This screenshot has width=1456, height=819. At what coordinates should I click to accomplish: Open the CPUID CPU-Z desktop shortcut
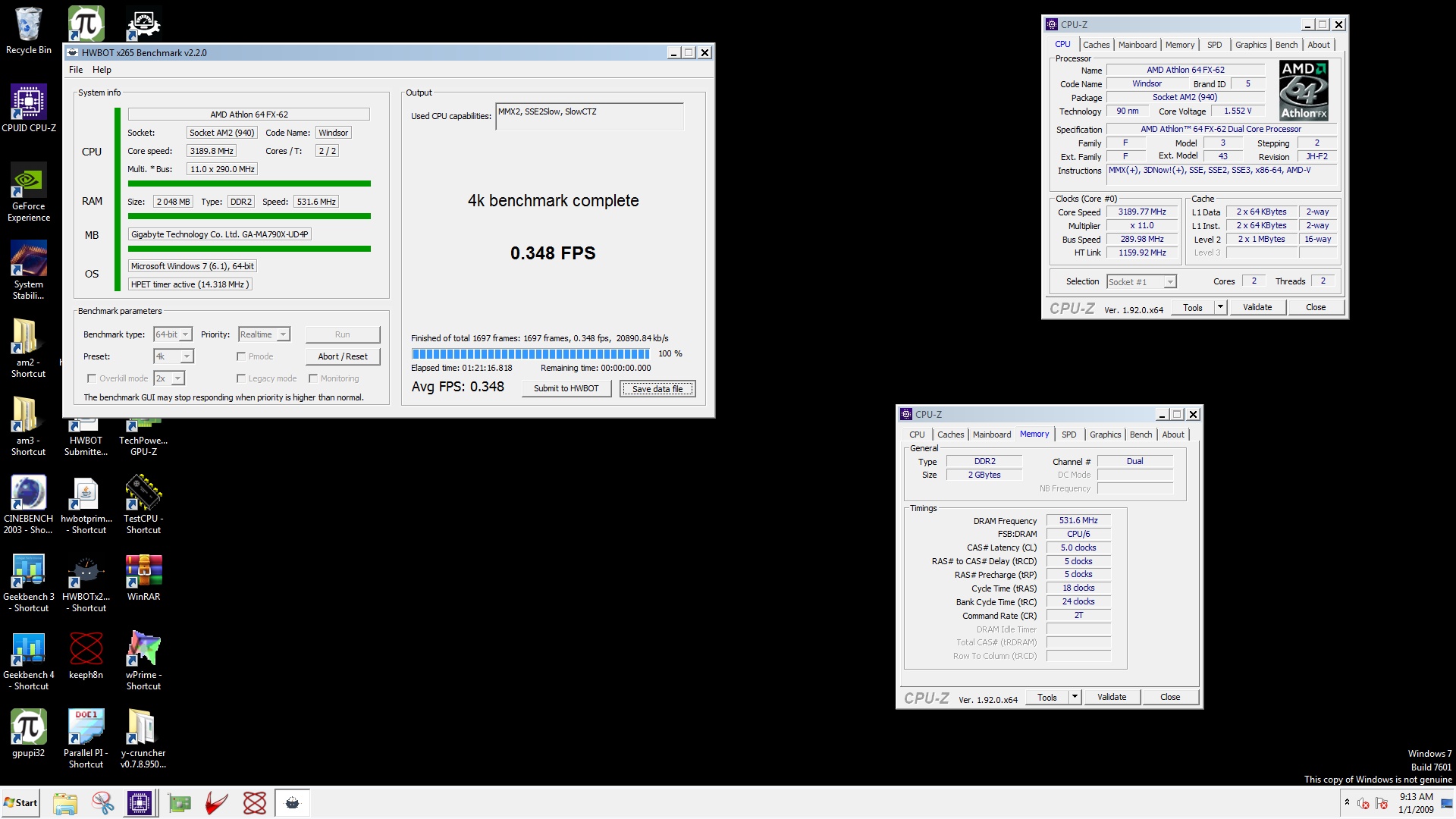pos(29,108)
